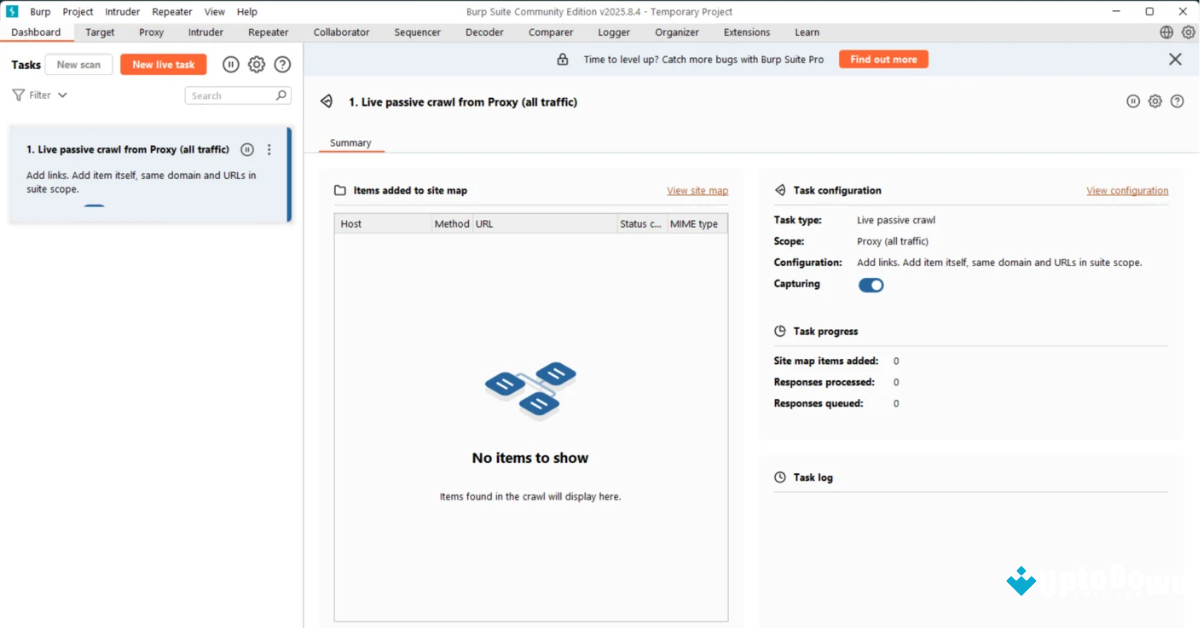The height and width of the screenshot is (628, 1200).
Task: Pause the crawl using the pause icon near task settings
Action: click(x=1133, y=101)
